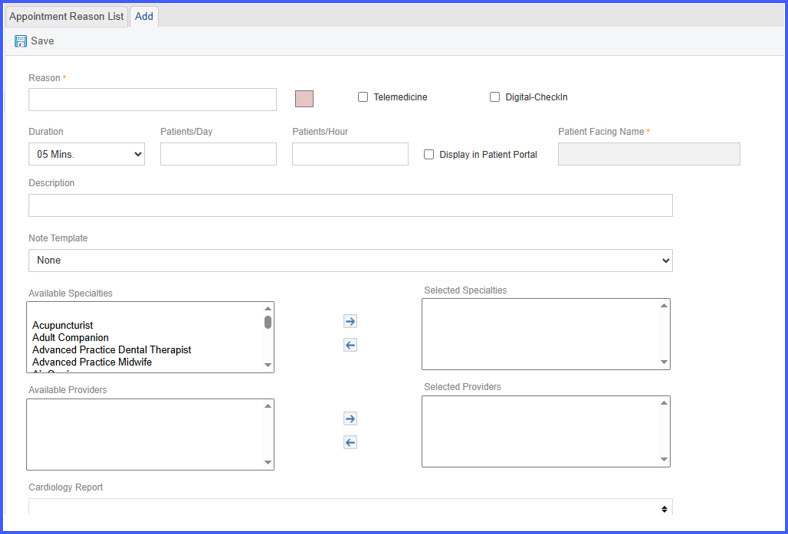
Task: Click down arrow in Selected Providers scrollbar
Action: [664, 459]
